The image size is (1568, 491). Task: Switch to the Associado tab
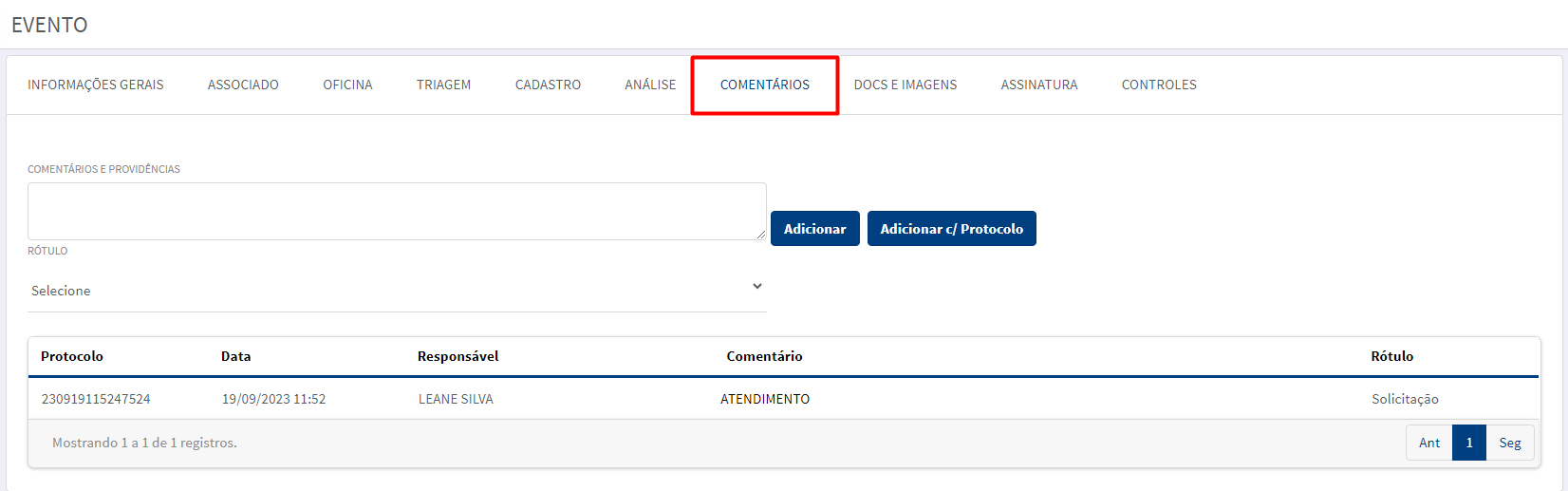[x=243, y=85]
